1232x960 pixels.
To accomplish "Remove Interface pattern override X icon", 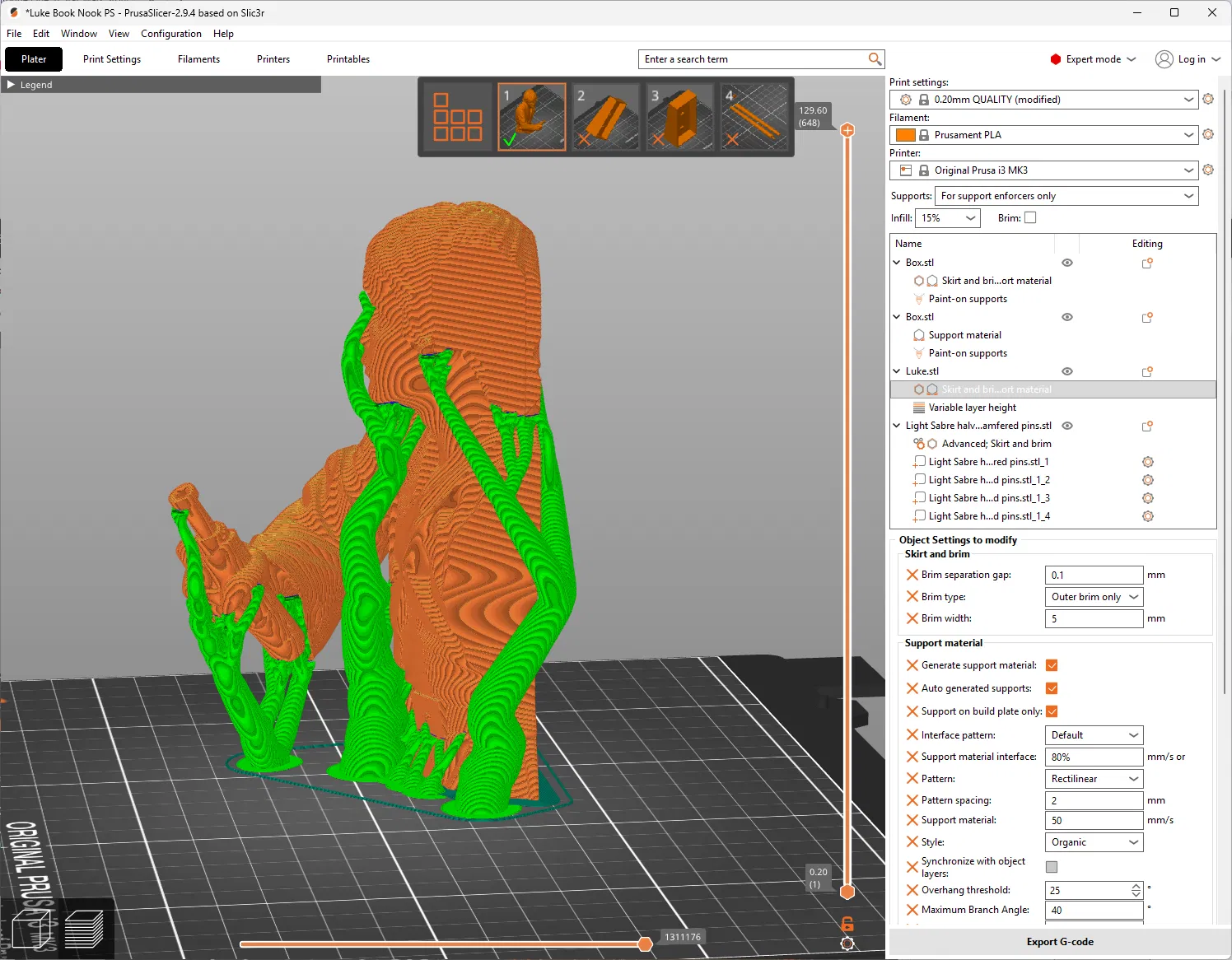I will tap(912, 735).
